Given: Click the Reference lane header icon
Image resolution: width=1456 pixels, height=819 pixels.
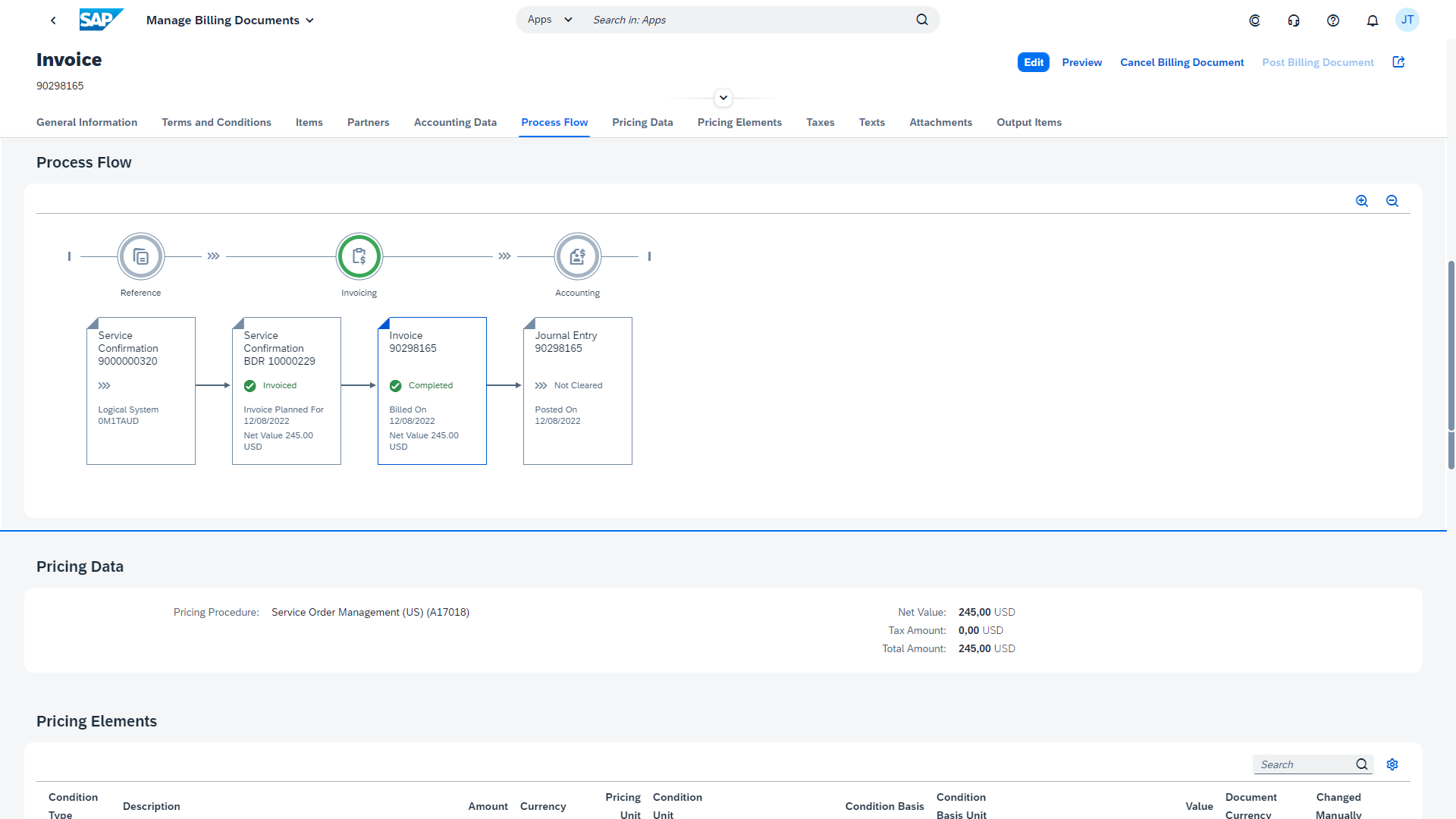Looking at the screenshot, I should coord(141,256).
